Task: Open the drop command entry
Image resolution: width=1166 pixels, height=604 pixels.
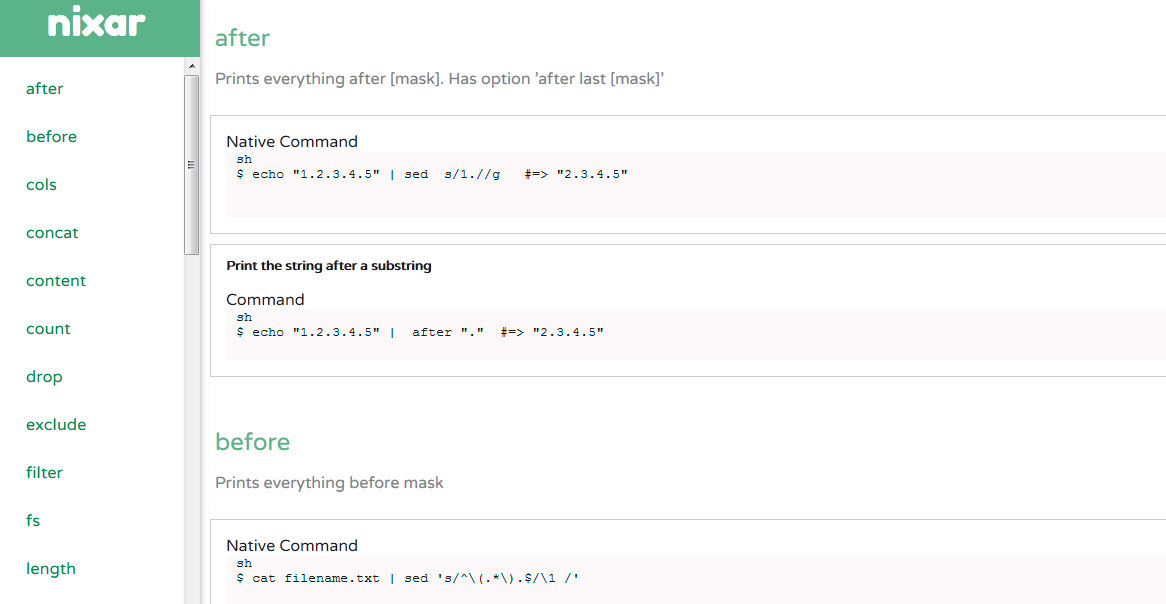Action: (x=44, y=376)
